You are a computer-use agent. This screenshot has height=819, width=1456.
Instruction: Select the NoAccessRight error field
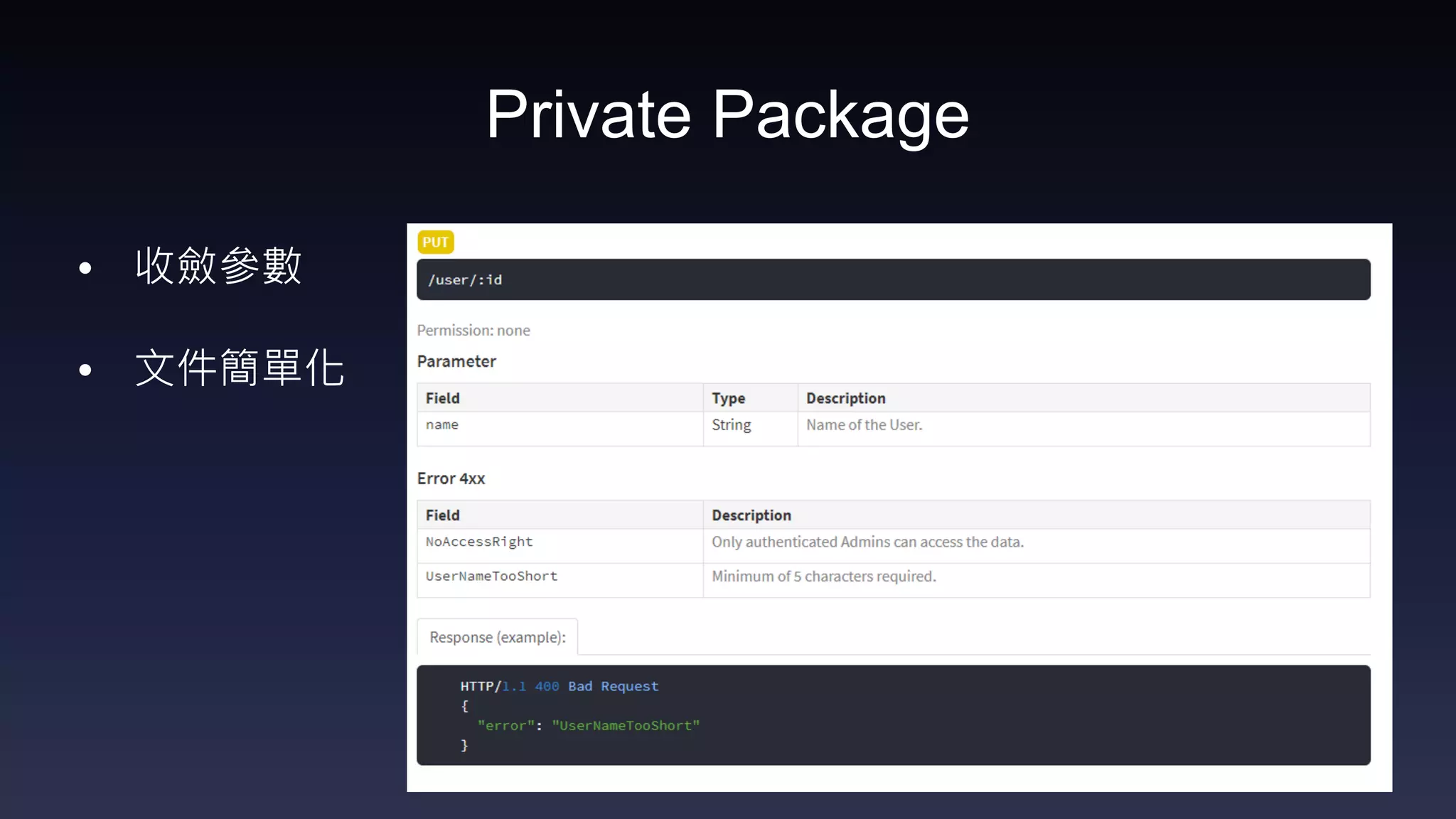point(560,546)
